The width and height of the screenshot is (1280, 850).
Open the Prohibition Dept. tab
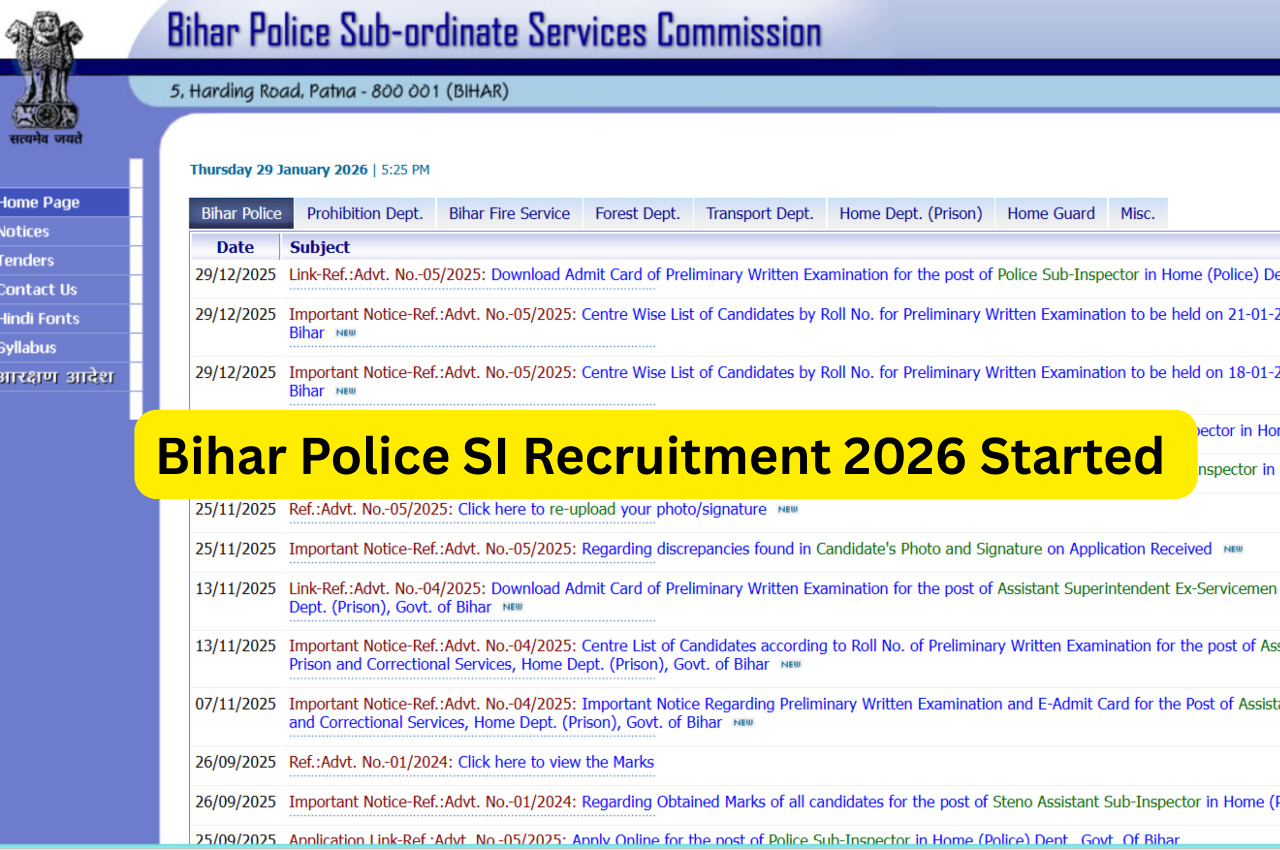[364, 213]
